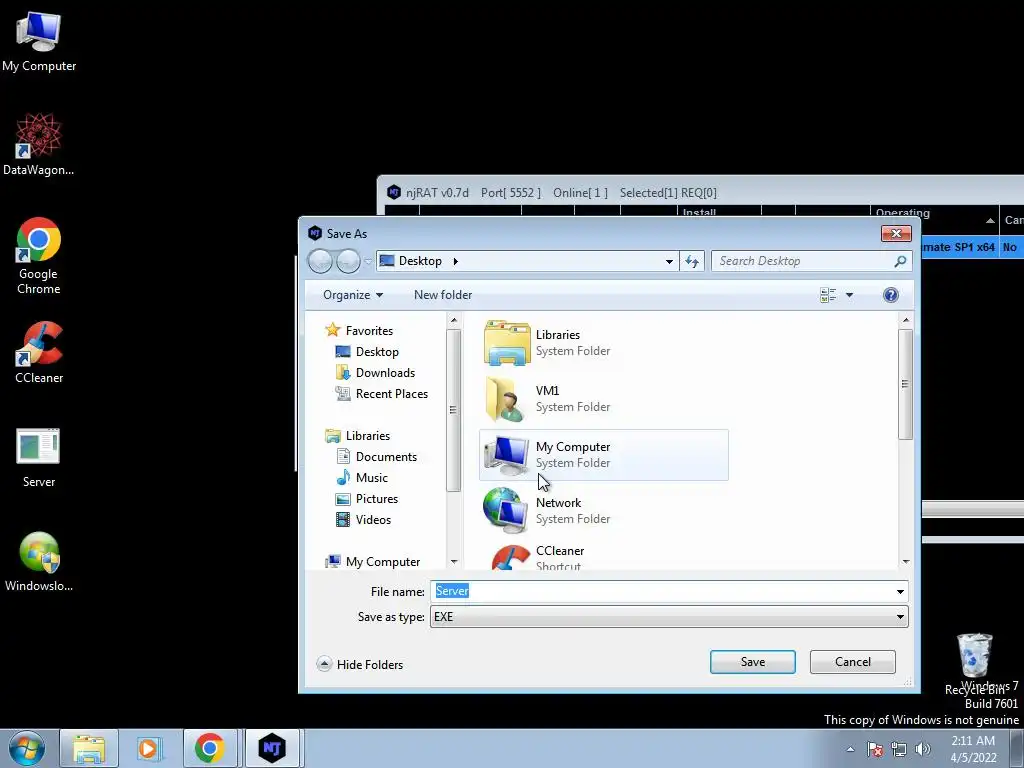
Task: Change the view mode icon
Action: coord(828,295)
